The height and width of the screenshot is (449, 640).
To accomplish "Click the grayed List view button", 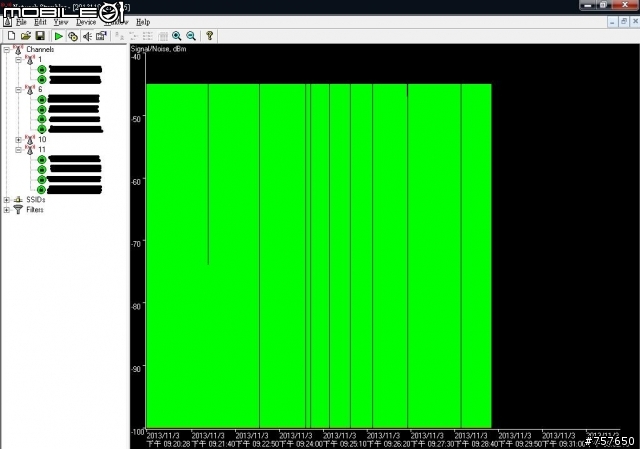I will (148, 36).
